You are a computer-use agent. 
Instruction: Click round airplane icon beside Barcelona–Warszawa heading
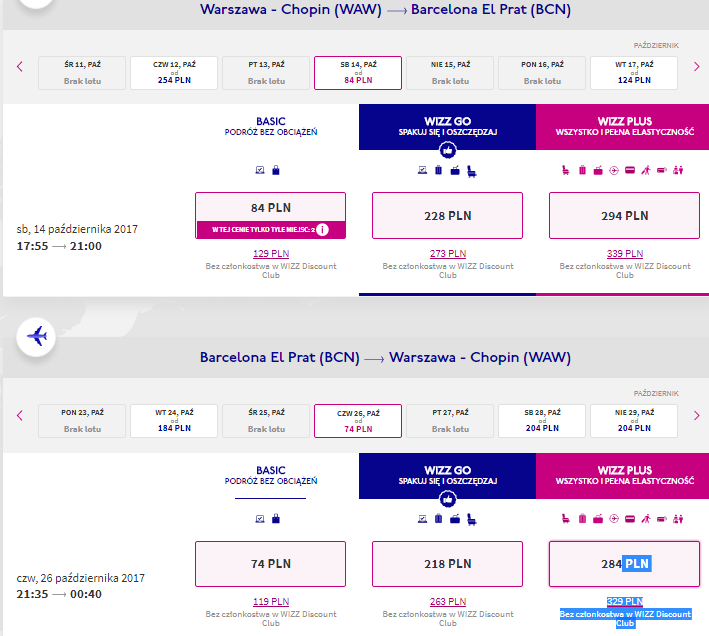(36, 336)
